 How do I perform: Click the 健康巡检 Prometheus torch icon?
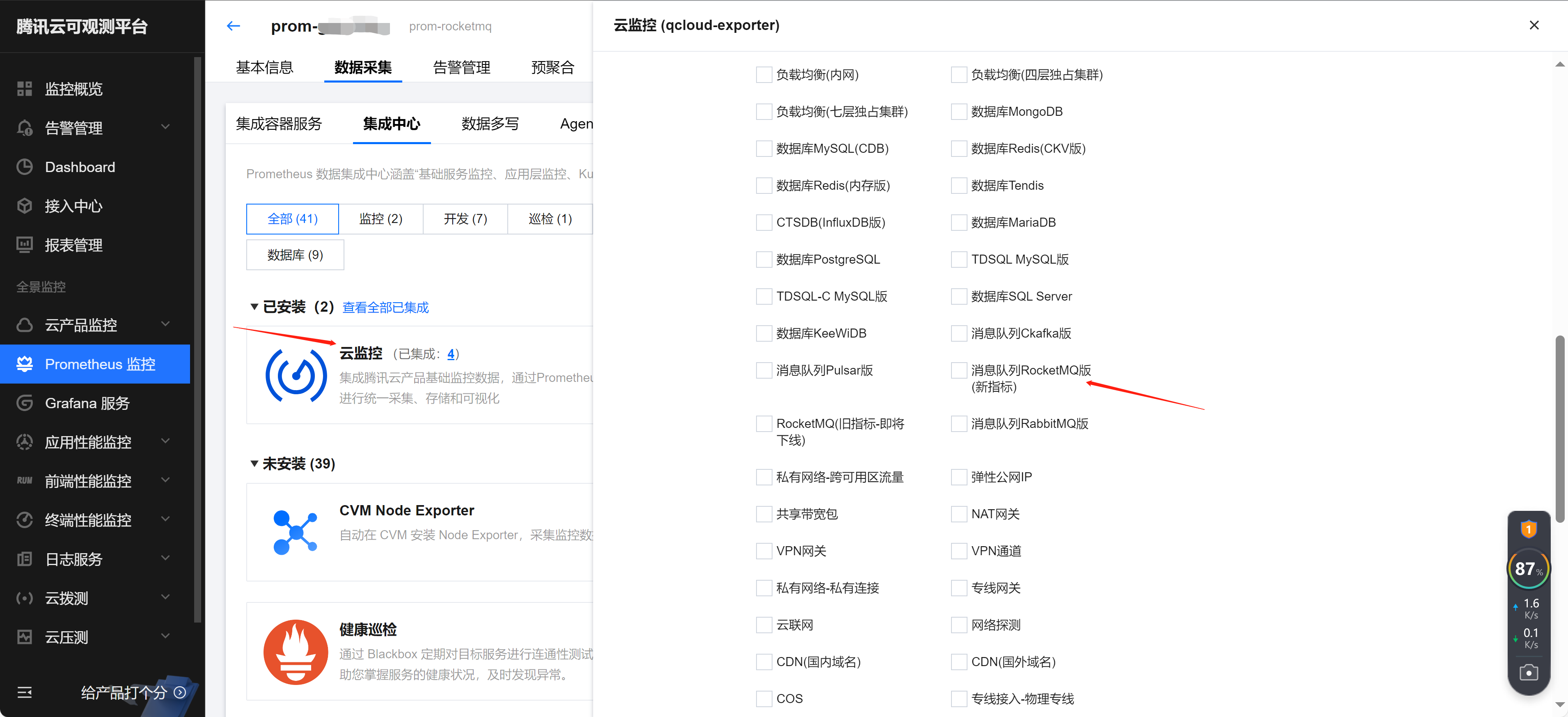pyautogui.click(x=296, y=653)
